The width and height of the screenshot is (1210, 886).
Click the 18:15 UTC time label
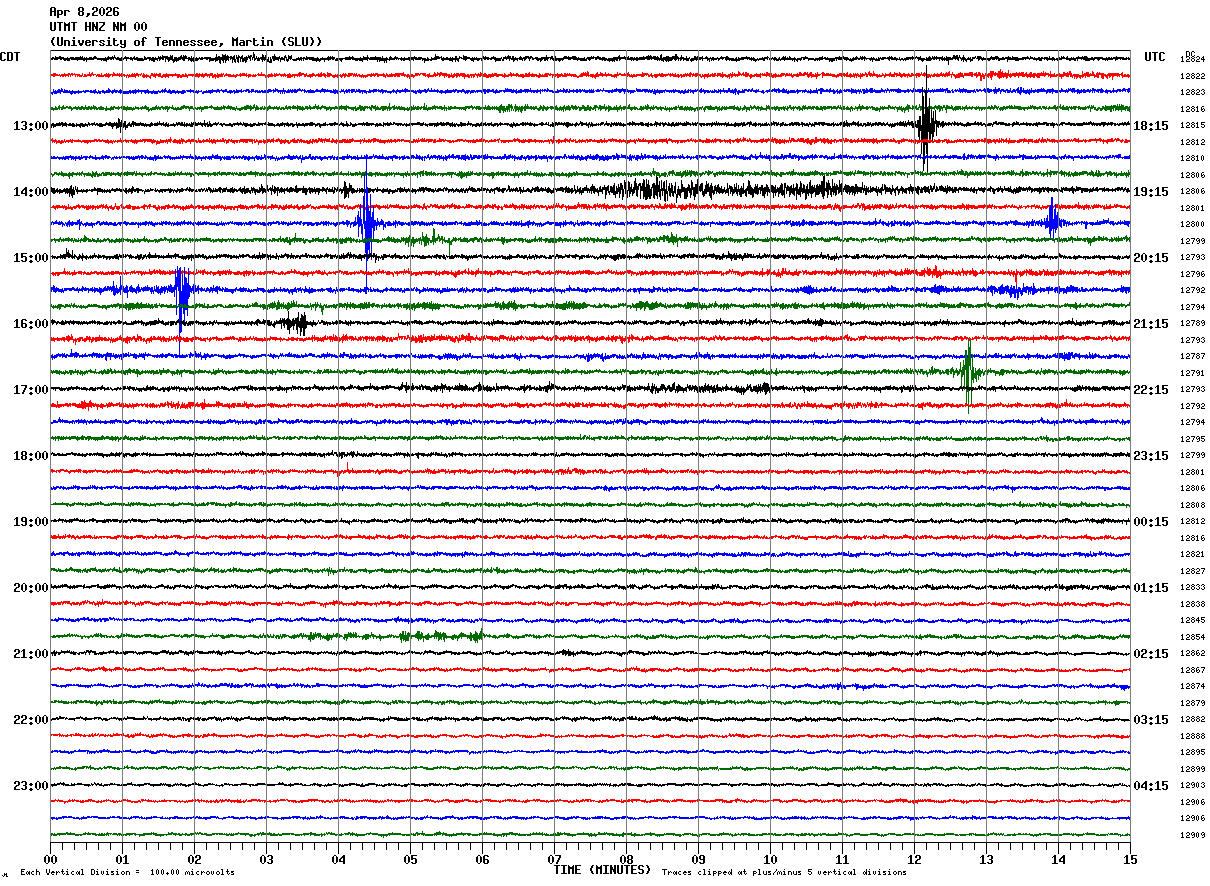[1151, 125]
